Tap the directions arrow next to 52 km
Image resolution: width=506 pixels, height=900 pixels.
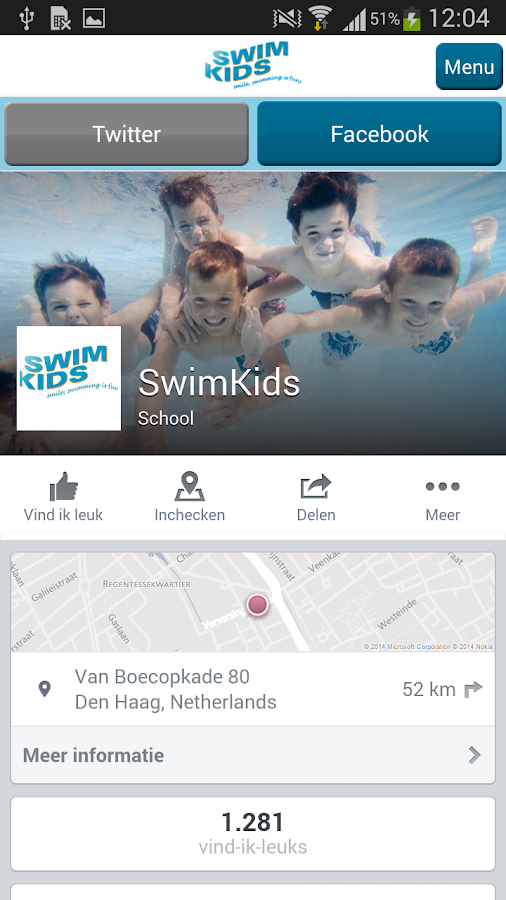pyautogui.click(x=473, y=689)
